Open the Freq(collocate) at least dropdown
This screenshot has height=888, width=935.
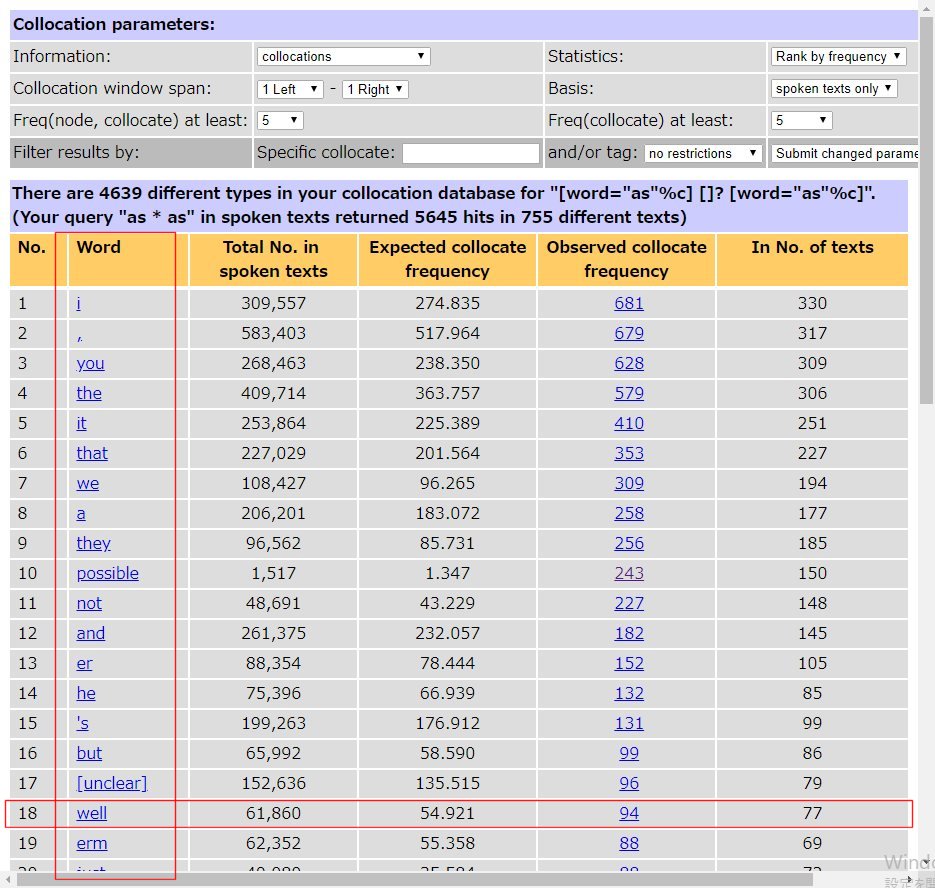point(802,121)
